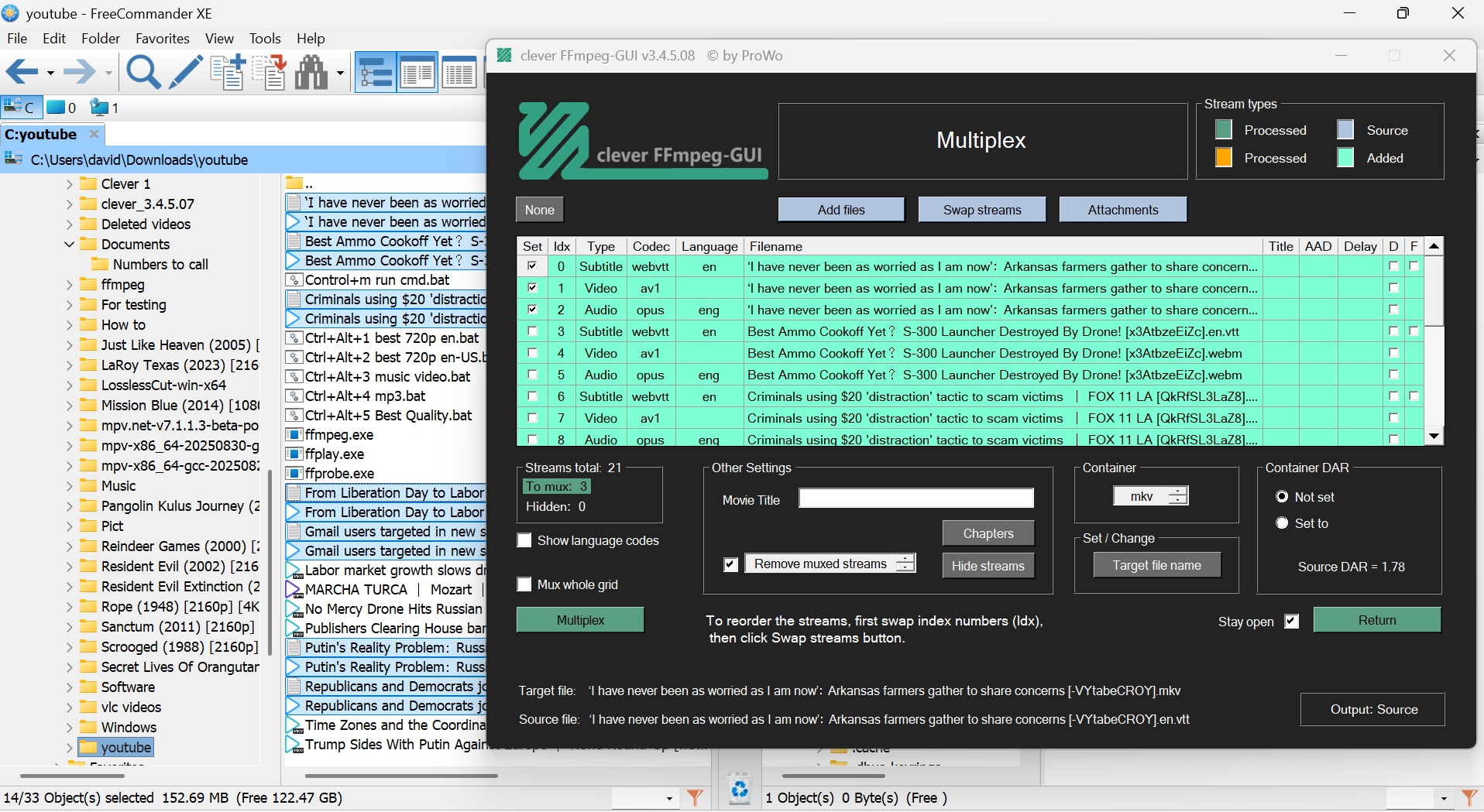This screenshot has height=812, width=1484.
Task: Click the green Processed color swatch
Action: (1224, 129)
